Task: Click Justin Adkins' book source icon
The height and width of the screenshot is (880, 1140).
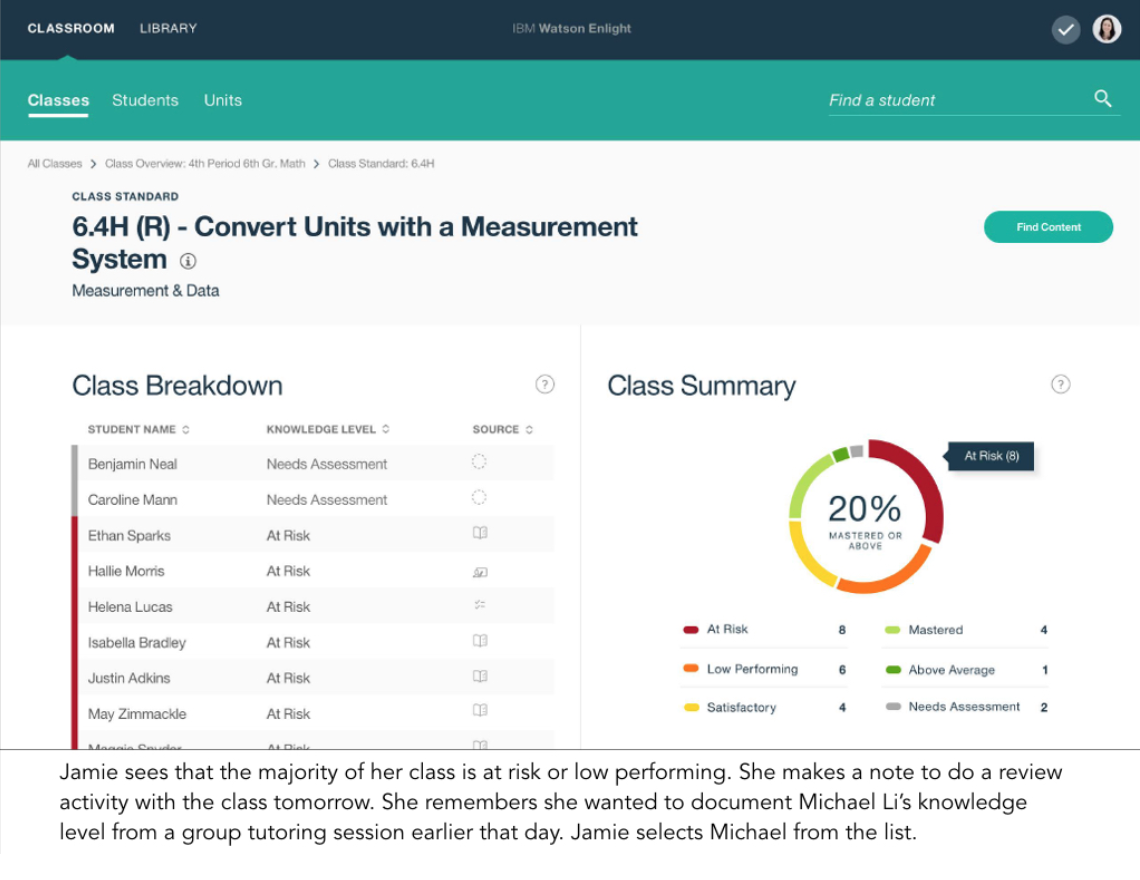Action: [479, 676]
